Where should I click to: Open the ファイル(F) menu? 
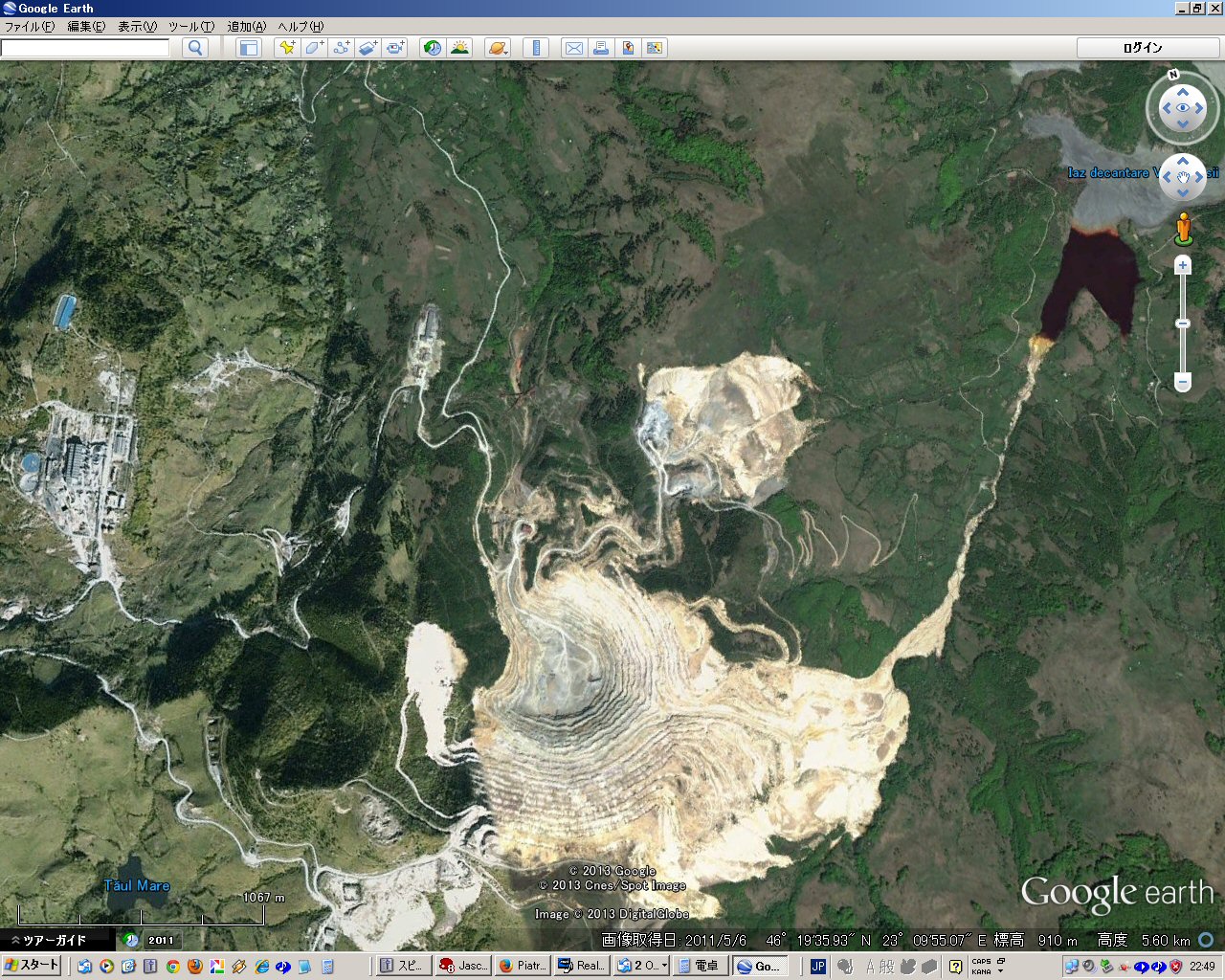click(29, 27)
